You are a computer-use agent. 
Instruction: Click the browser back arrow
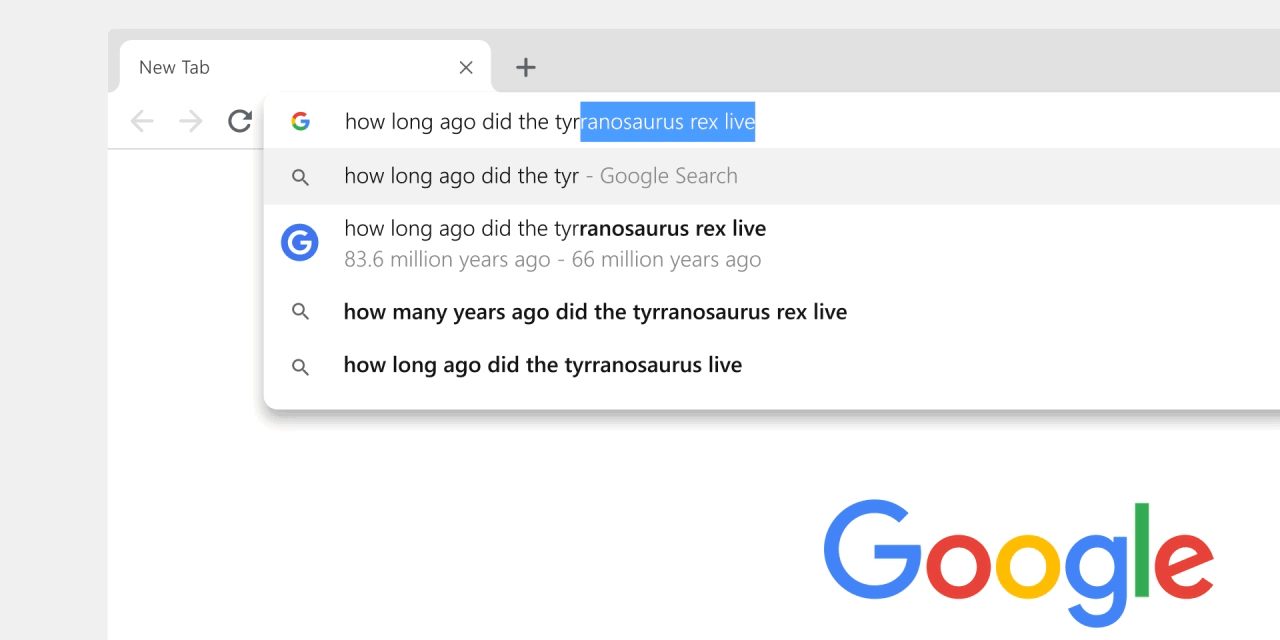tap(142, 122)
